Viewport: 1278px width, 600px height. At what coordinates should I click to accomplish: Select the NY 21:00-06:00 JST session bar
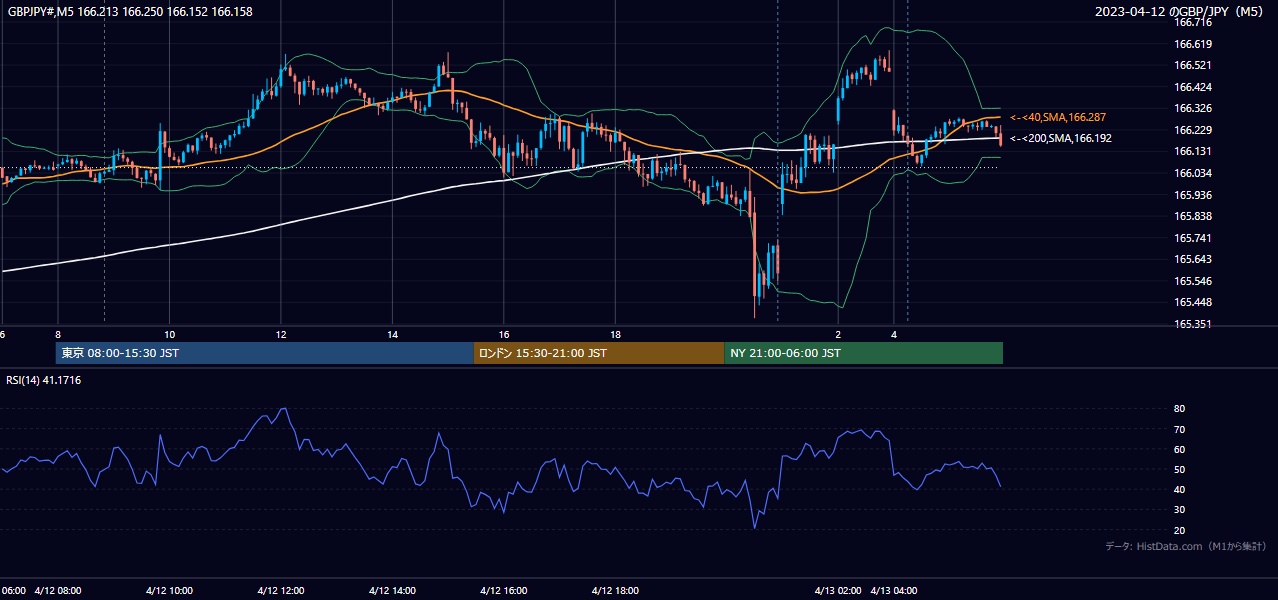(x=863, y=353)
